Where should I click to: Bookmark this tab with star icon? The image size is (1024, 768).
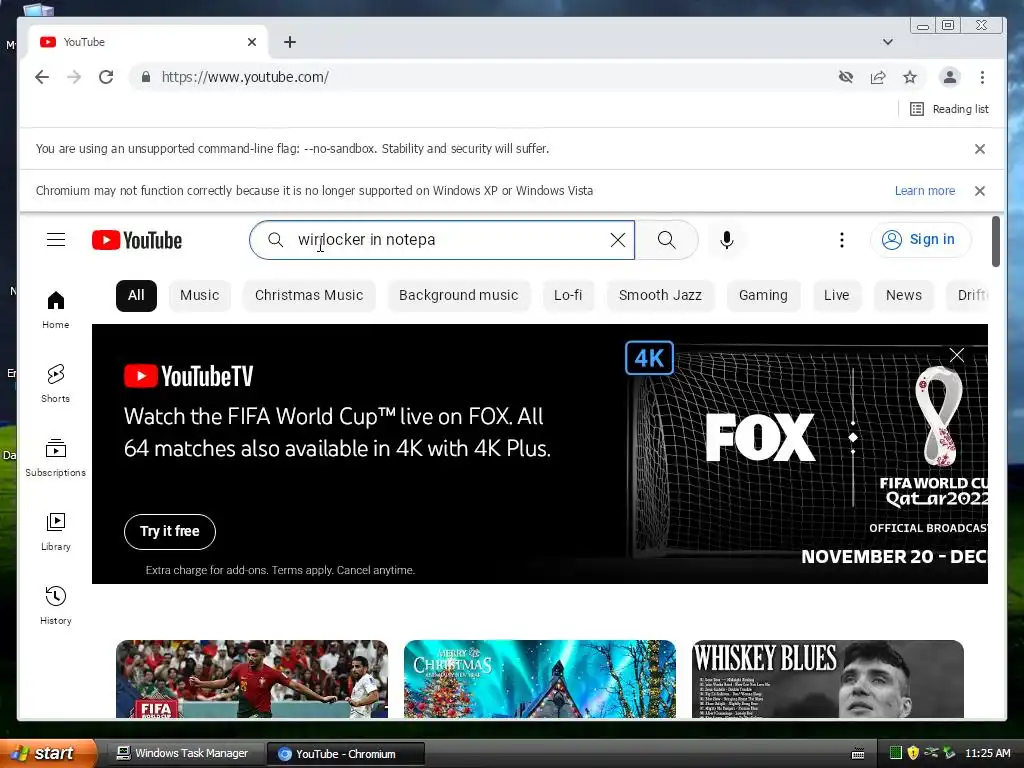[x=910, y=77]
